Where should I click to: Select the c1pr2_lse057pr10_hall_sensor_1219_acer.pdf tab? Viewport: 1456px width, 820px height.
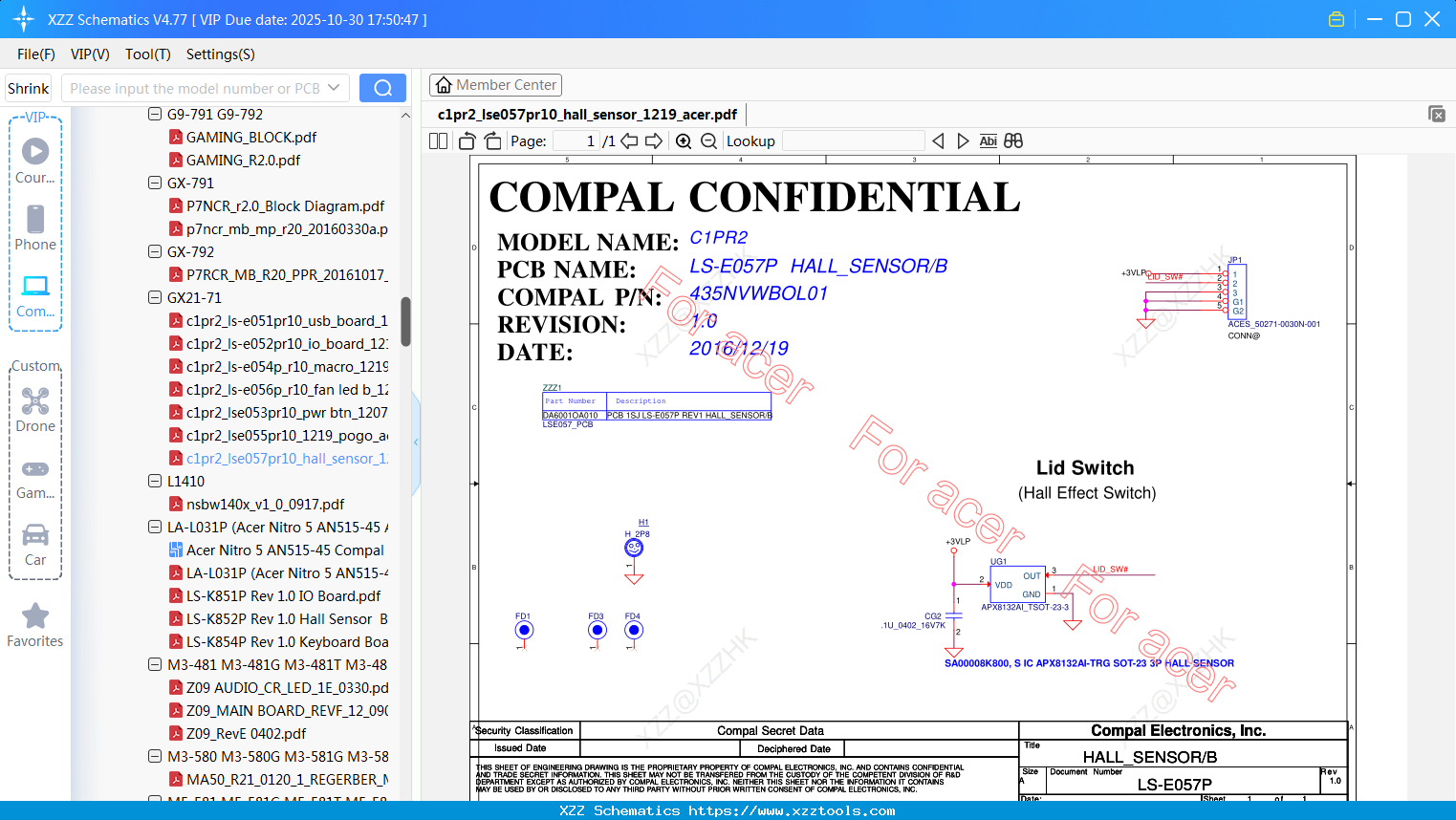(587, 115)
